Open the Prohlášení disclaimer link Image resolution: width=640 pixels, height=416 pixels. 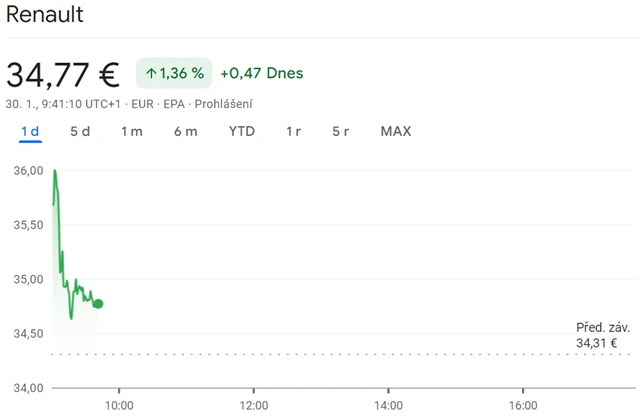pyautogui.click(x=225, y=103)
